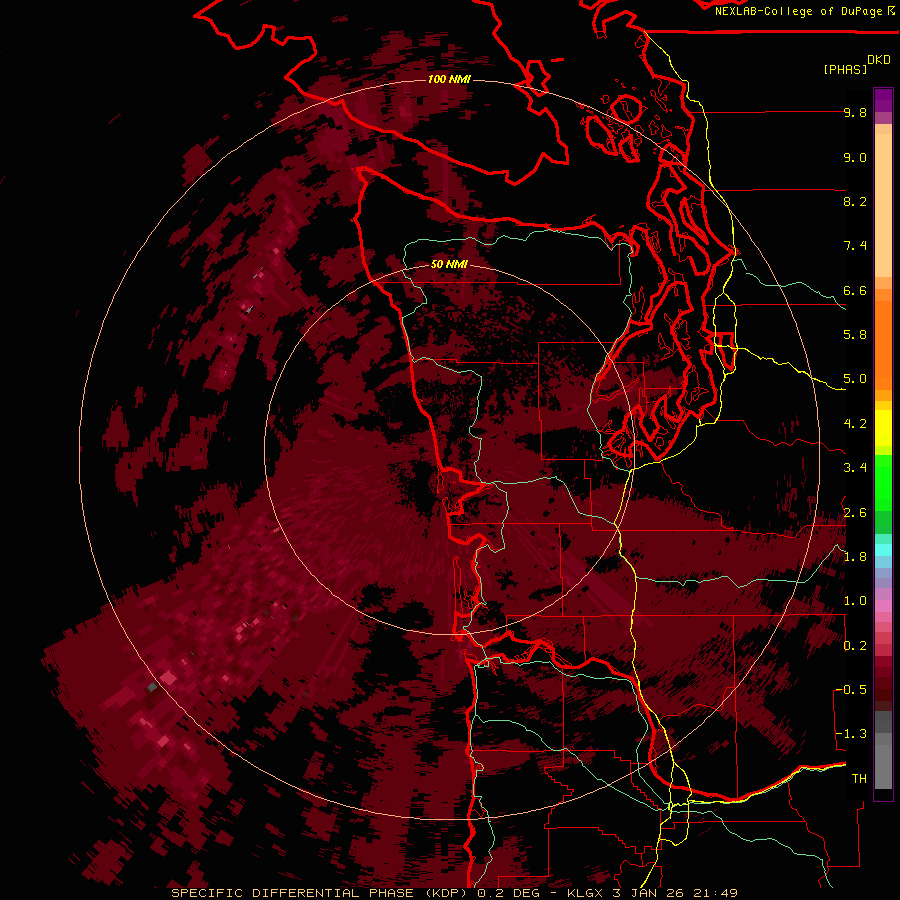Click the 50 NMI range ring label
Image resolution: width=900 pixels, height=900 pixels.
(449, 264)
